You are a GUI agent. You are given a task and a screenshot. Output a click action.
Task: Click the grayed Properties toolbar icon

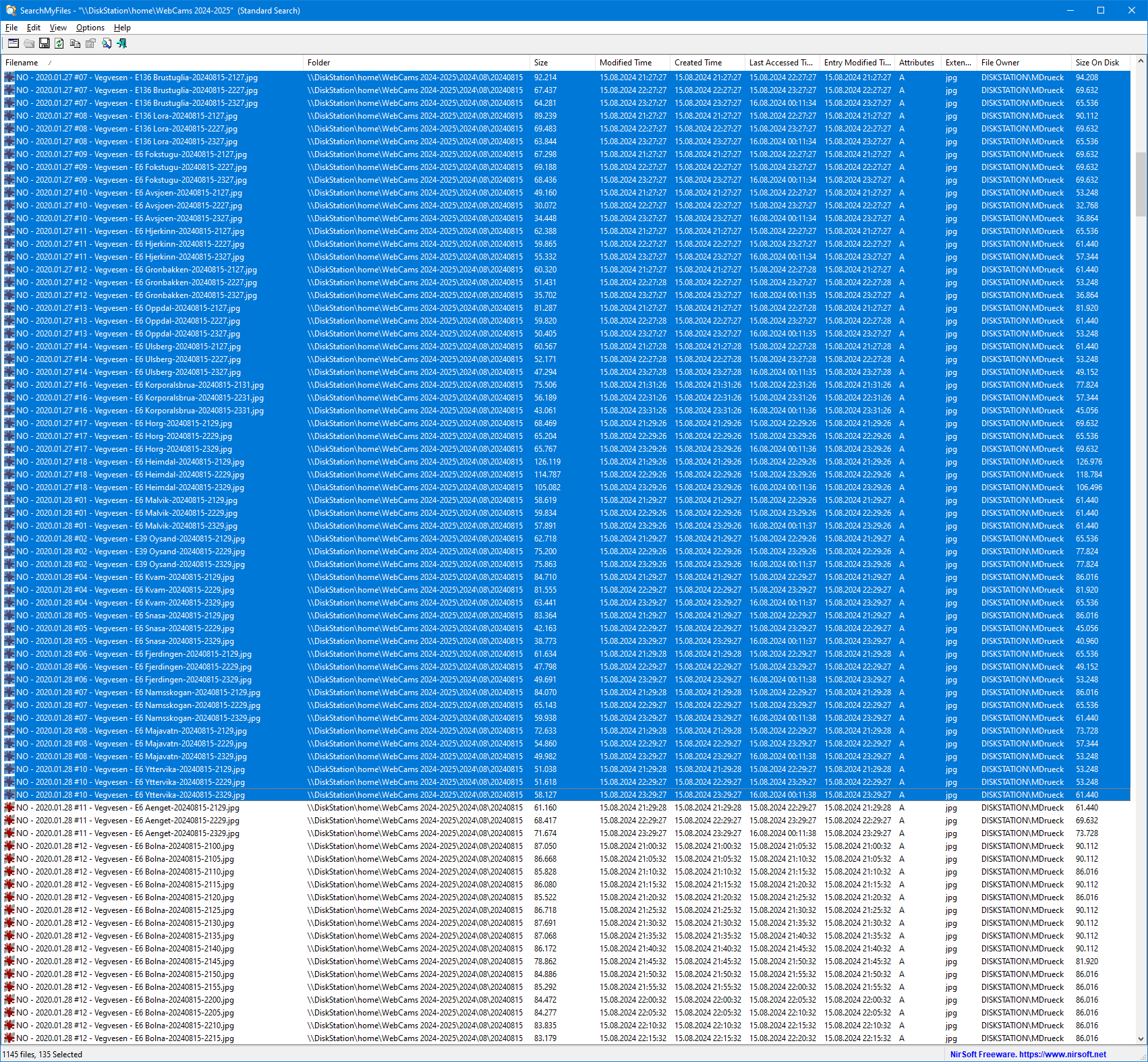(90, 43)
